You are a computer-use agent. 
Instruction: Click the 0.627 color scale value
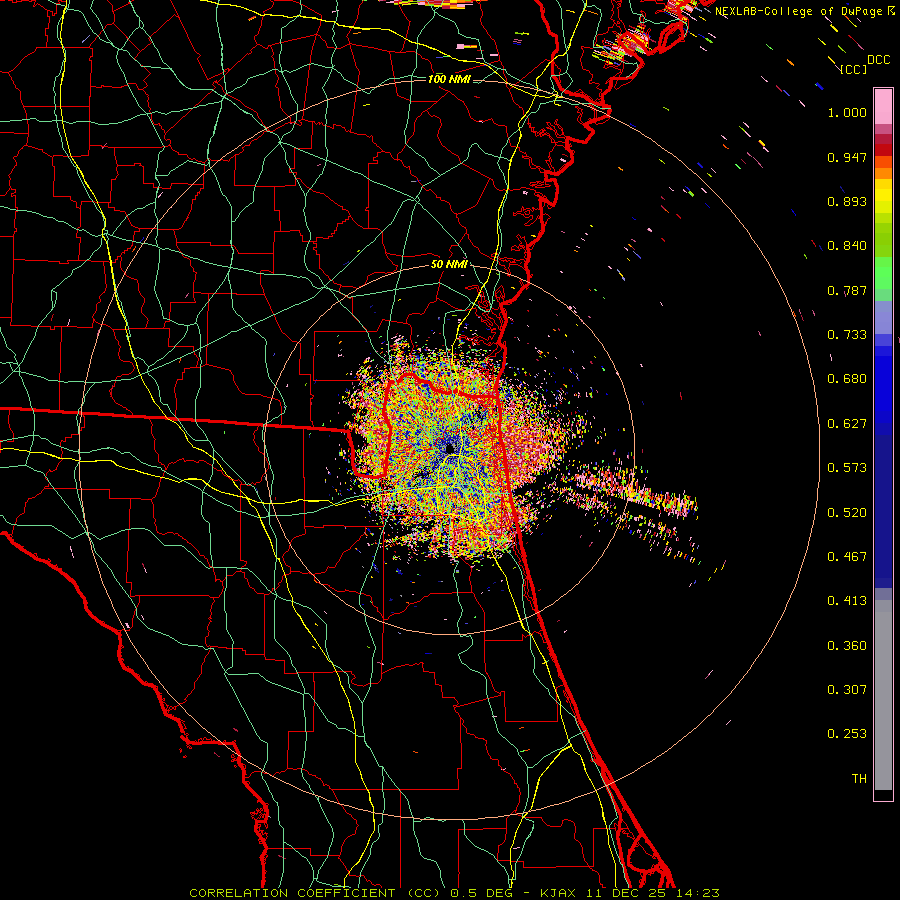(847, 424)
